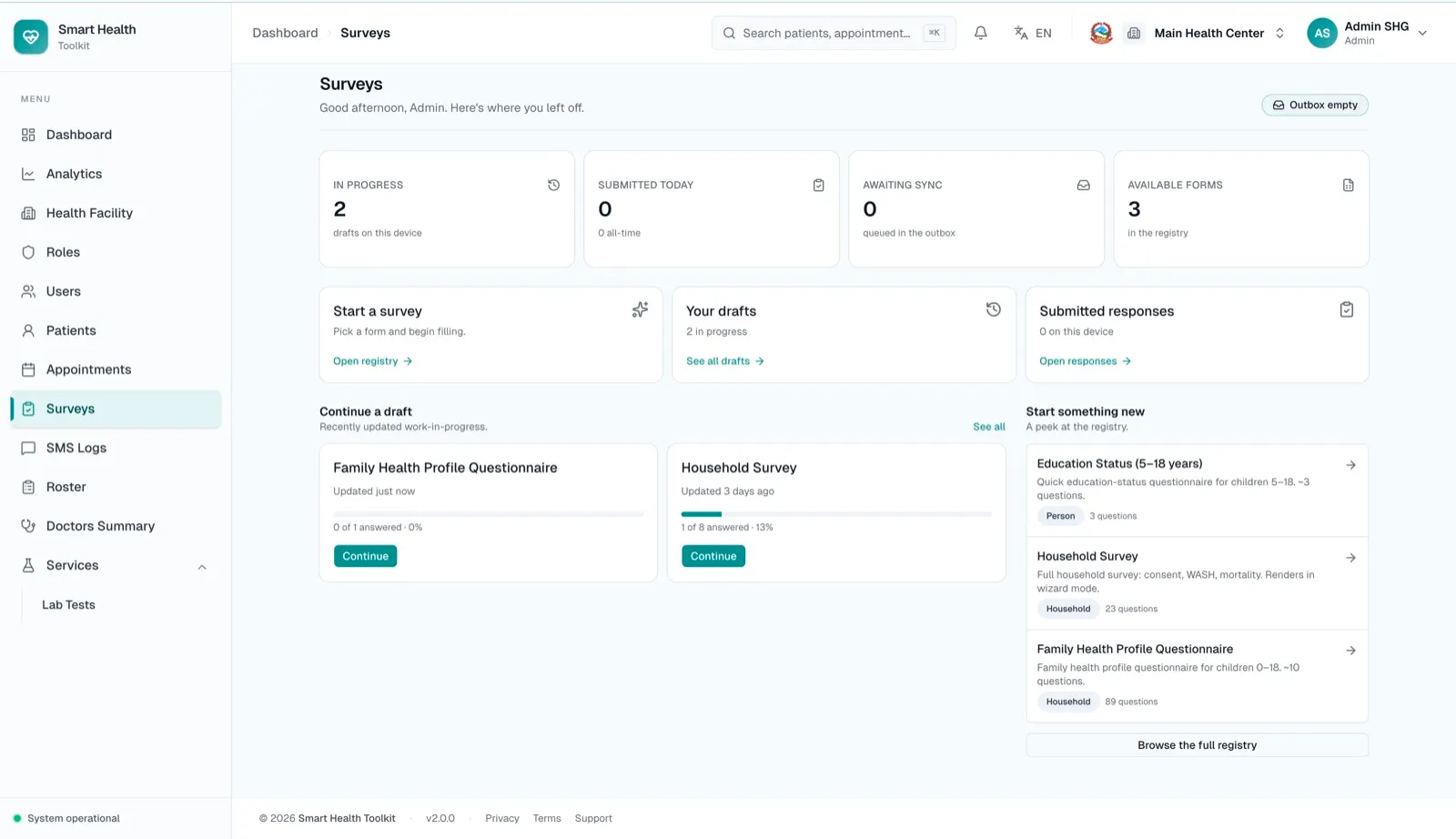Image resolution: width=1456 pixels, height=839 pixels.
Task: Open notifications bell icon
Action: point(980,33)
